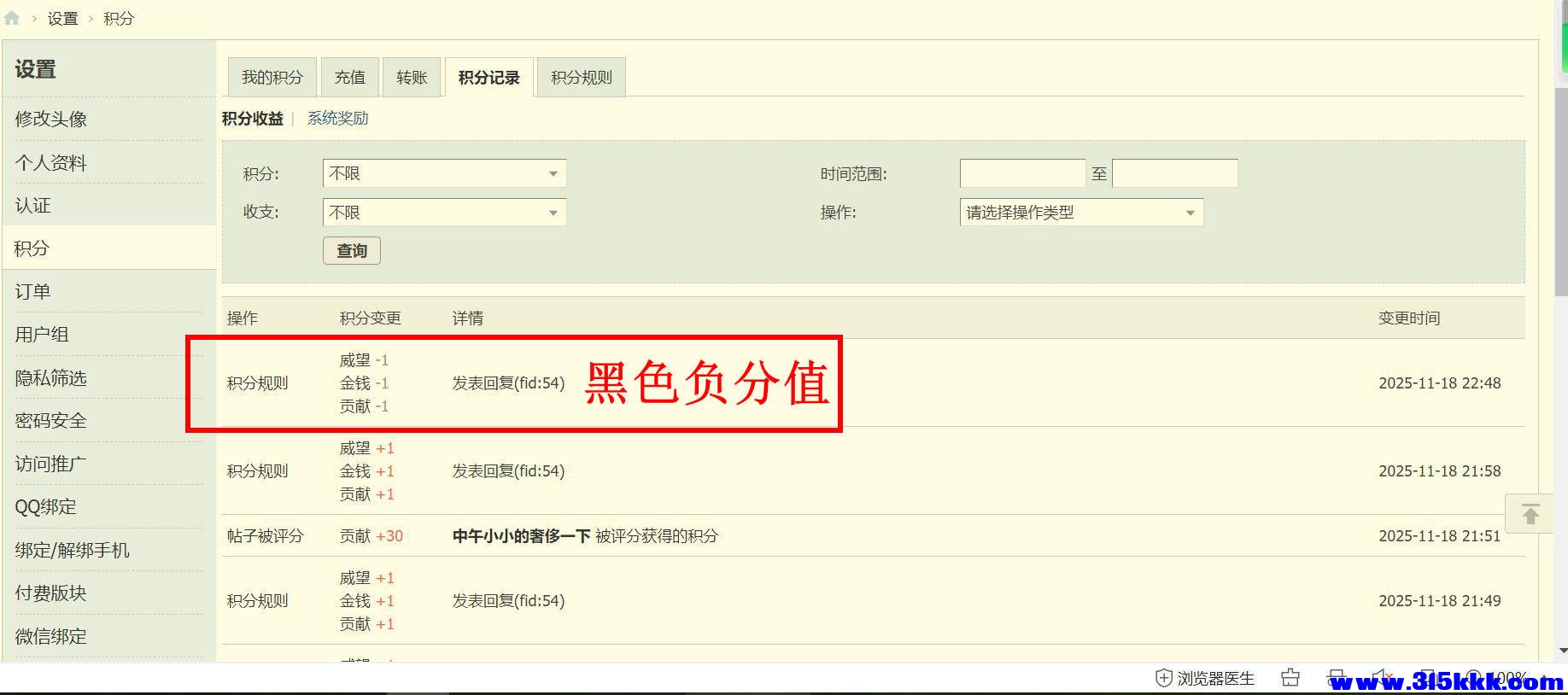Select the 积分收益 sub-tab
Image resolution: width=1568 pixels, height=695 pixels.
pos(252,118)
